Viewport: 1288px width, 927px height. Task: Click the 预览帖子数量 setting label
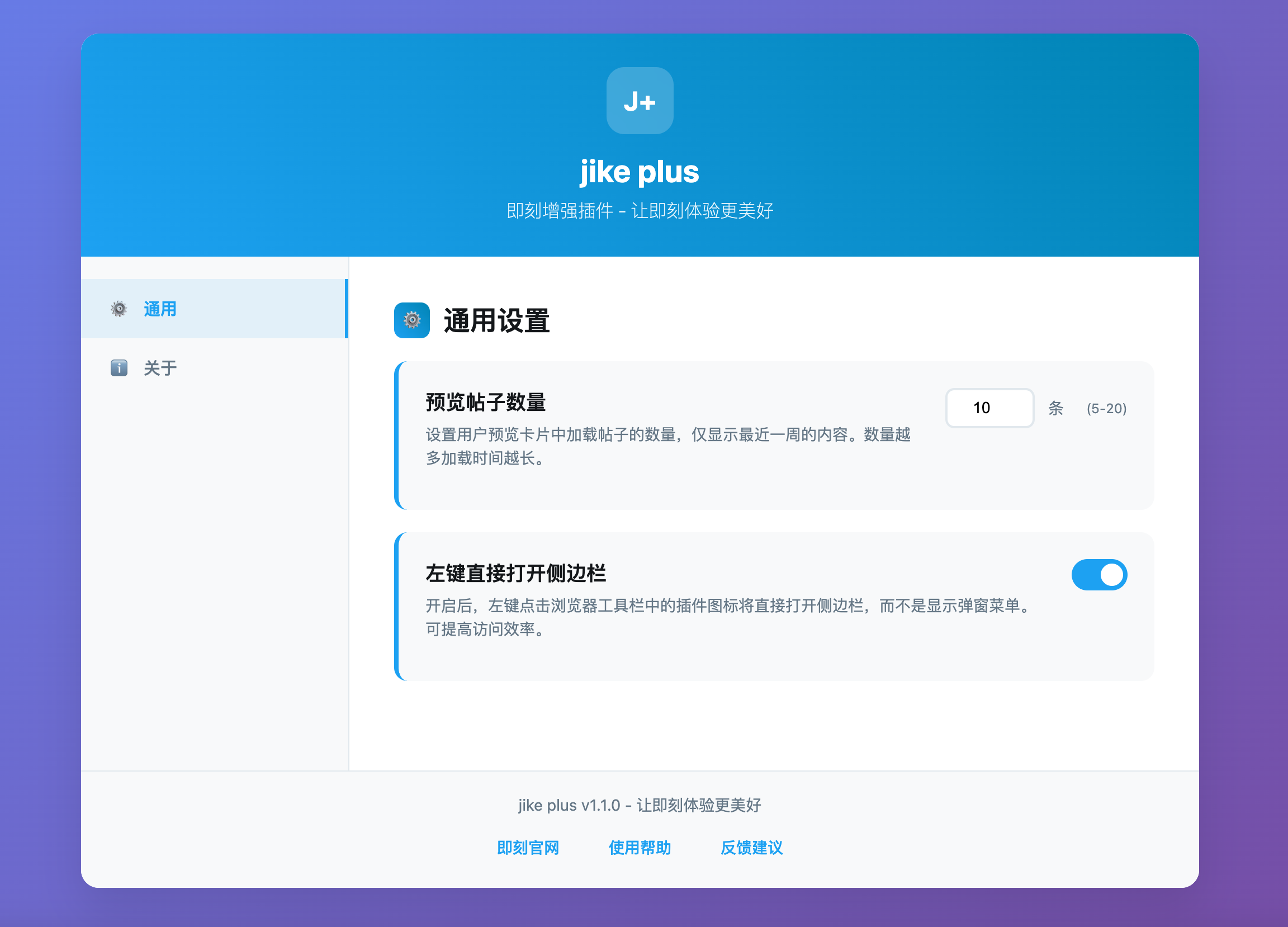click(x=485, y=401)
